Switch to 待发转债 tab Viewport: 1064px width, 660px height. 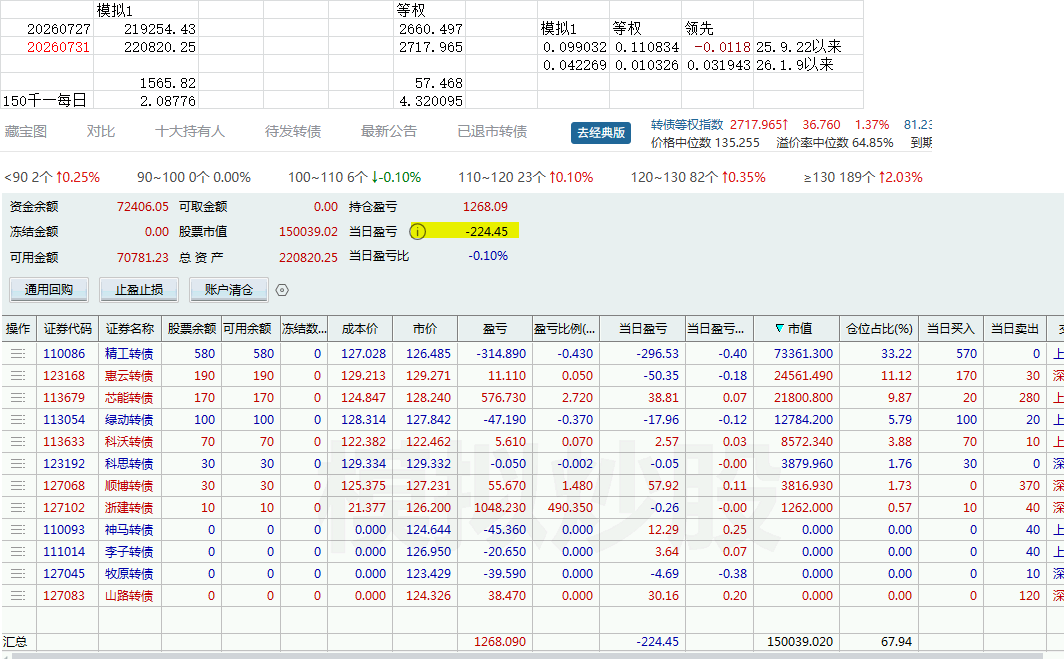point(293,131)
